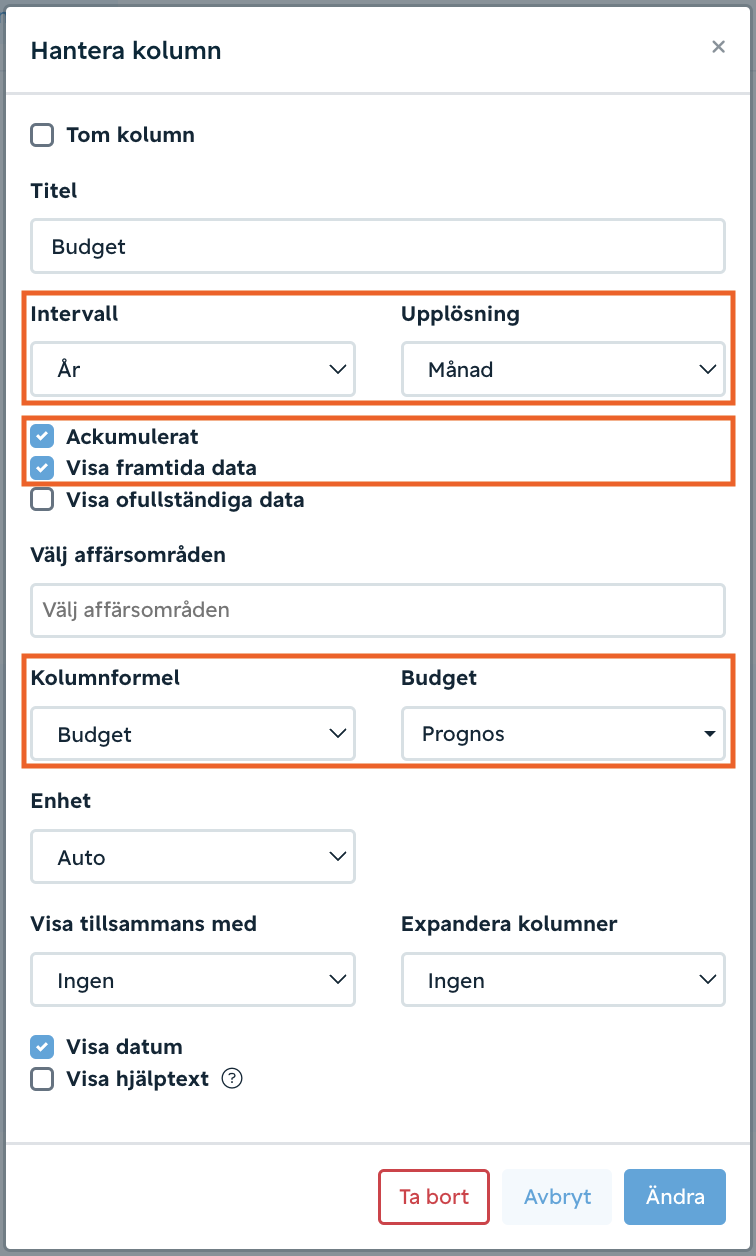Uncheck Visa framtida data option
Viewport: 756px width, 1256px height.
click(42, 467)
